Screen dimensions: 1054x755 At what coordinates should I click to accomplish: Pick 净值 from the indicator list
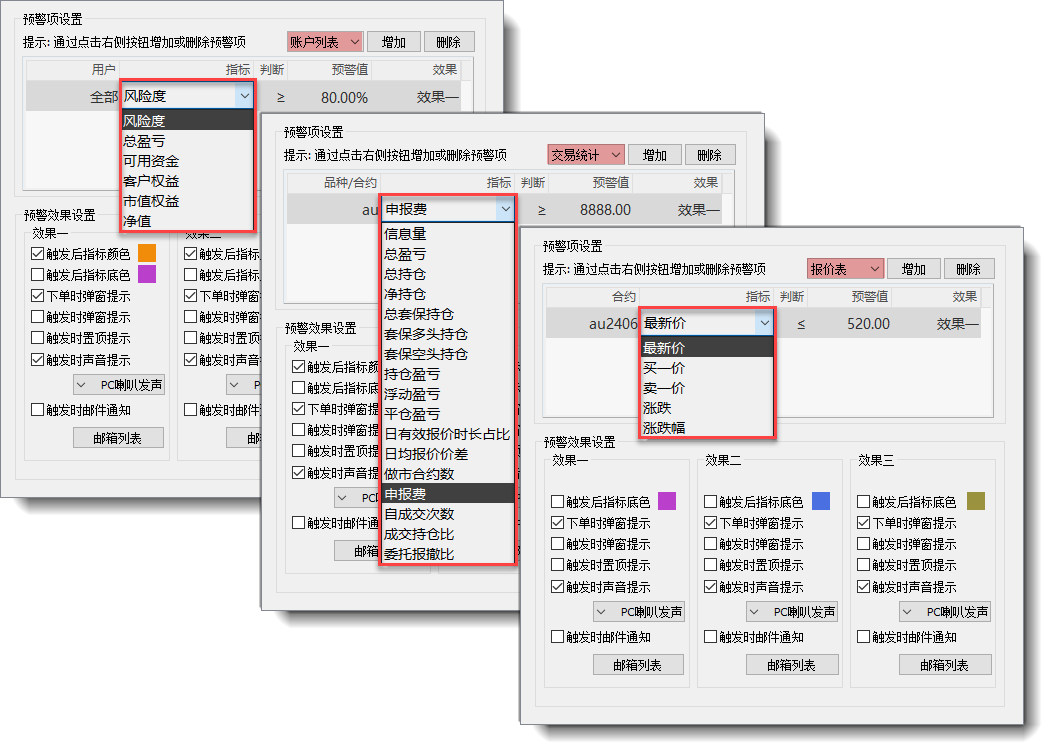click(x=187, y=221)
